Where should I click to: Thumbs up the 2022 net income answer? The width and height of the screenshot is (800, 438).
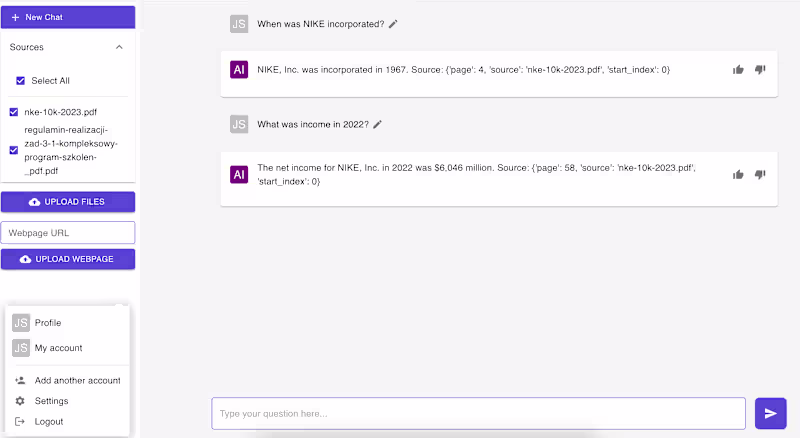(738, 174)
